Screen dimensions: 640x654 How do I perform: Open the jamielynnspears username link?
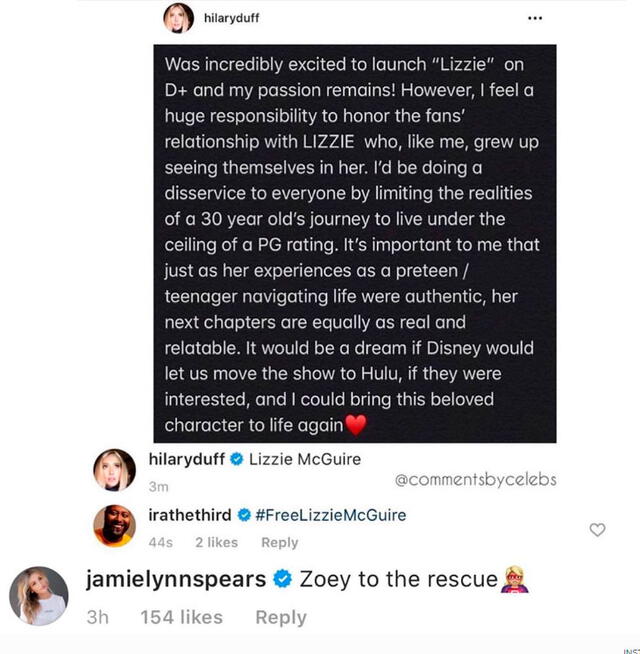click(x=176, y=579)
